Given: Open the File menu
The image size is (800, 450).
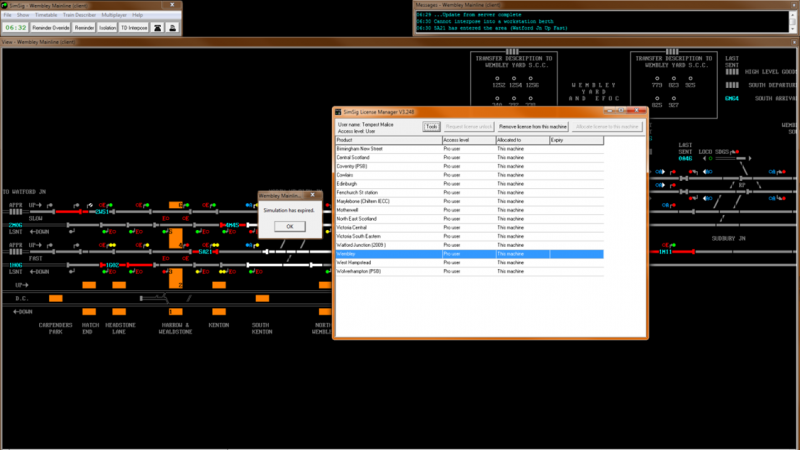Looking at the screenshot, I should coord(7,15).
